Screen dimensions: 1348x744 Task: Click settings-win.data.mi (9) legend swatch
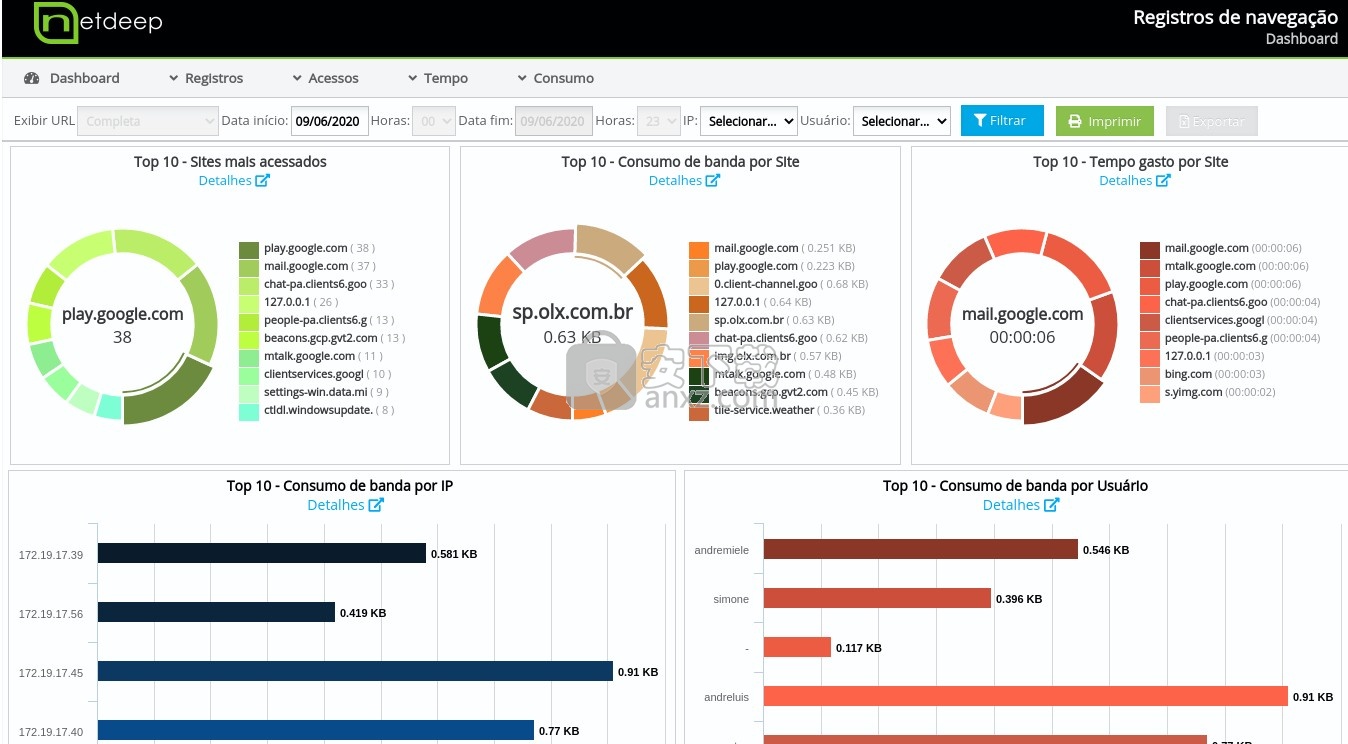[x=249, y=393]
